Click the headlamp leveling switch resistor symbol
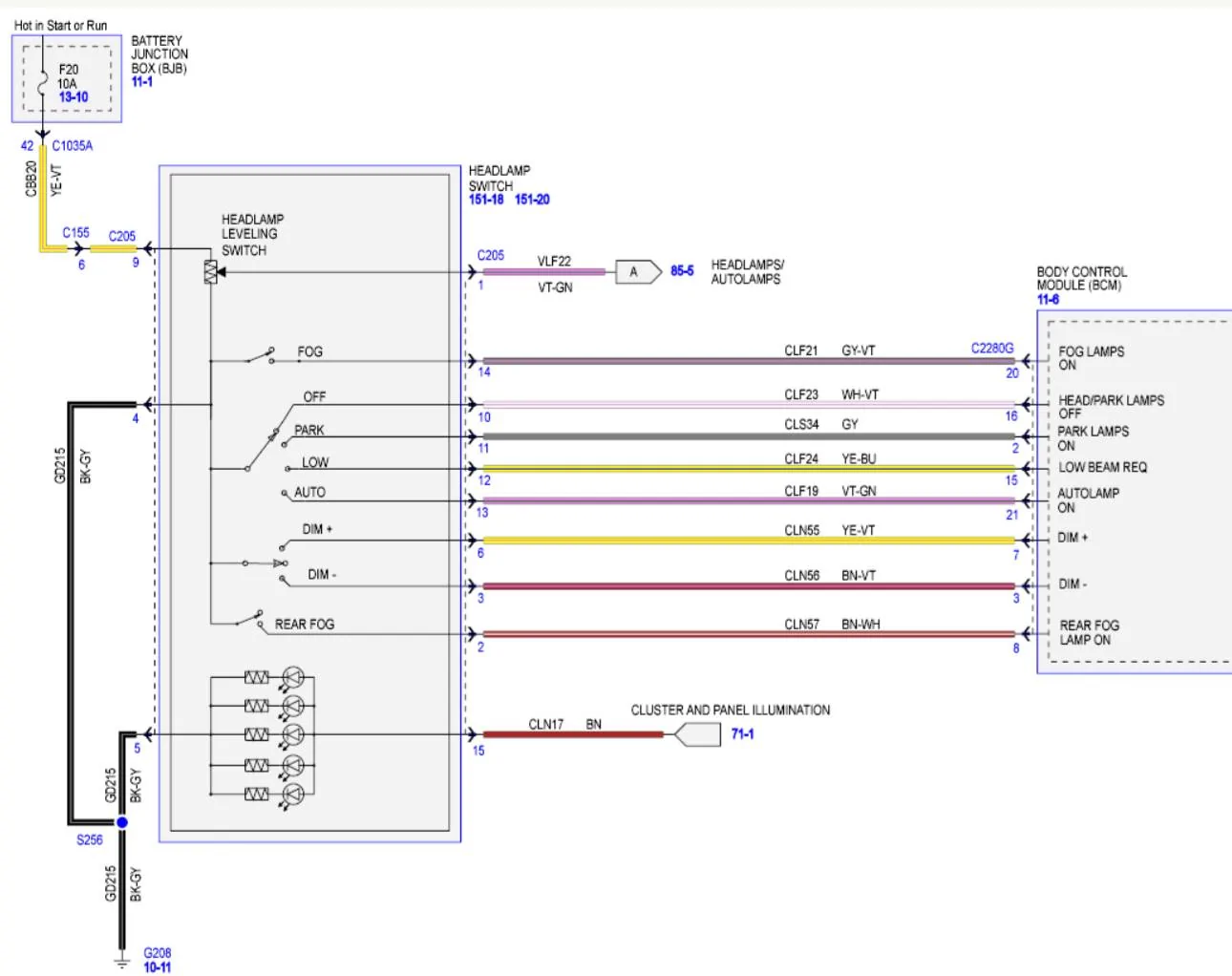 click(x=210, y=272)
